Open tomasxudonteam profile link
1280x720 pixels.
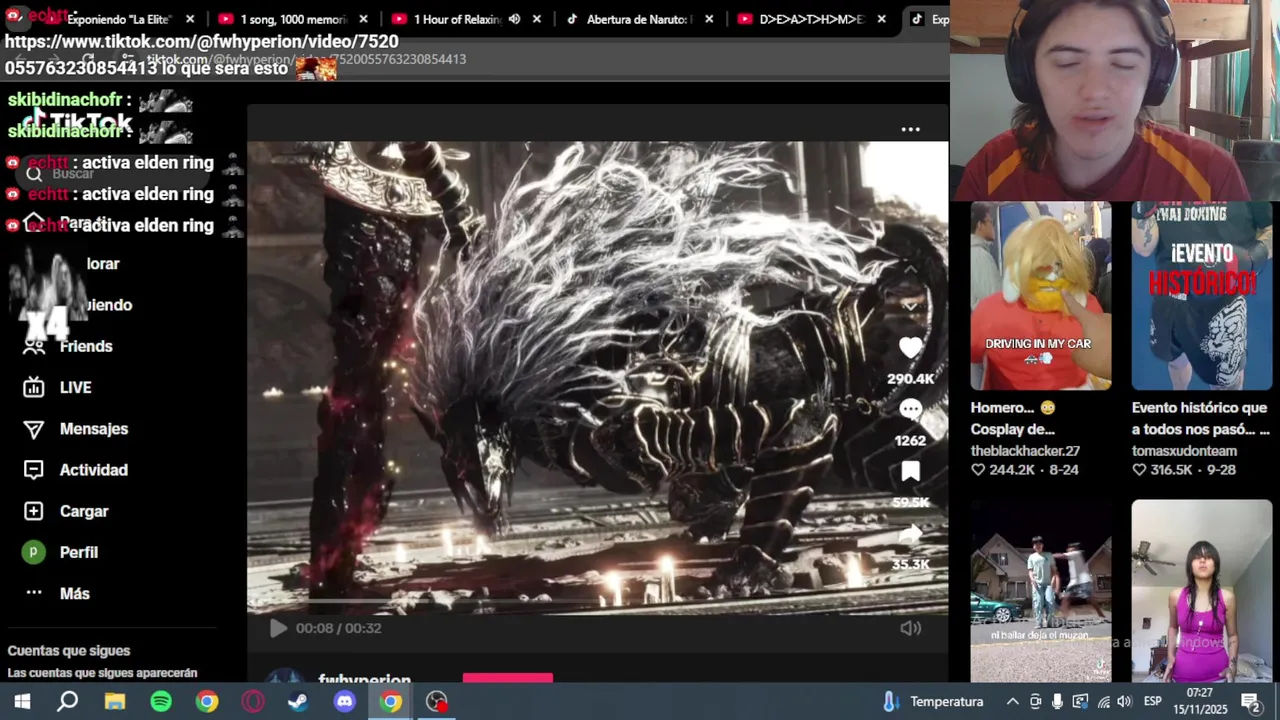tap(1184, 451)
